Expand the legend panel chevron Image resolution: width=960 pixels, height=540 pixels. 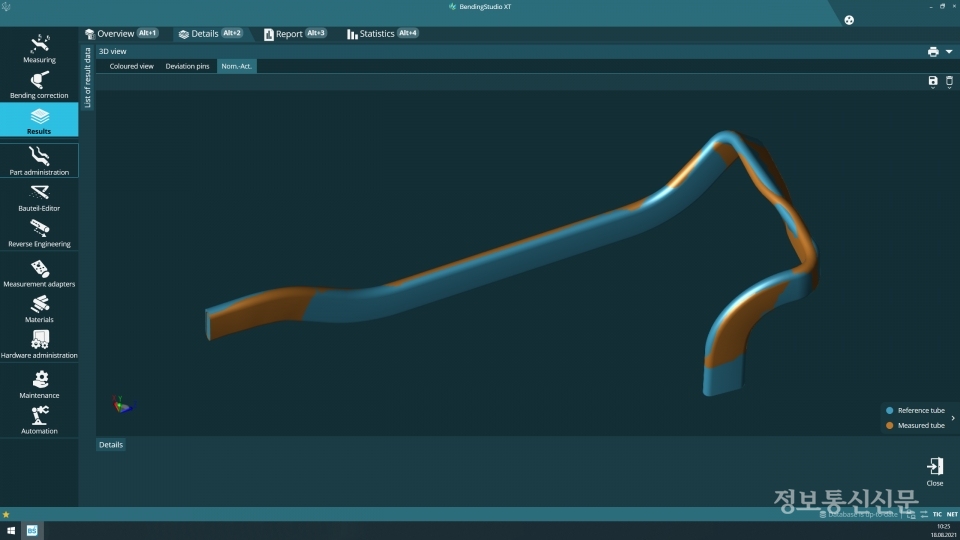click(x=953, y=418)
